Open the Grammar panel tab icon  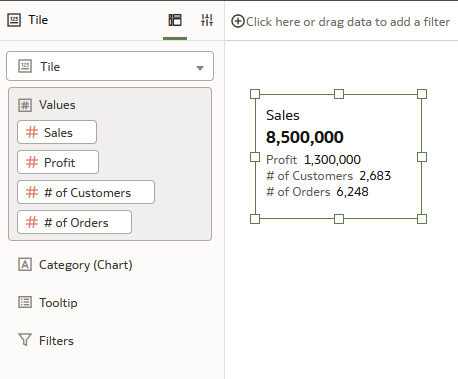coord(175,20)
